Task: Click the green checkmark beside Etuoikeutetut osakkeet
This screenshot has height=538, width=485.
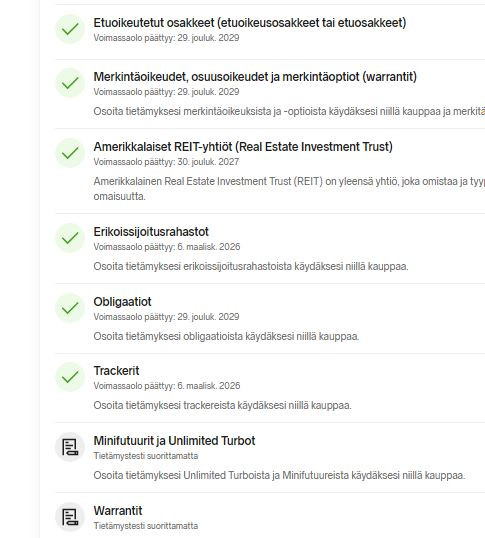Action: (x=70, y=29)
